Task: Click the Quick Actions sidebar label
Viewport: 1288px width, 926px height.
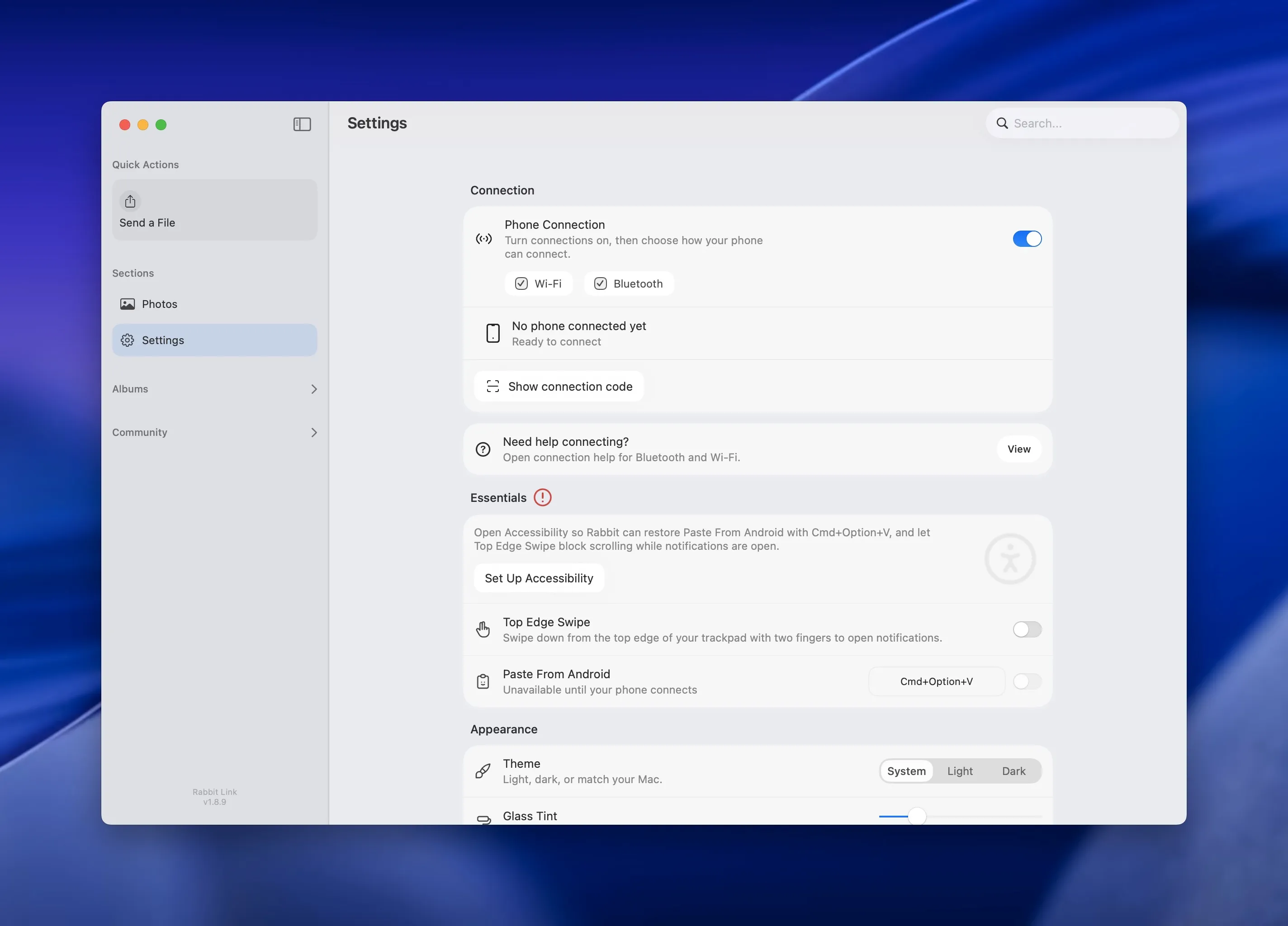Action: (145, 165)
